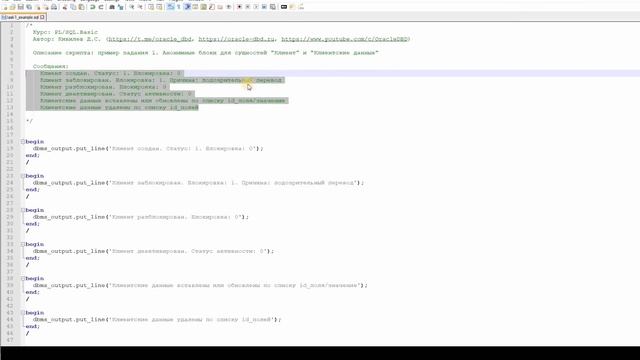This screenshot has width=640, height=360.
Task: Toggle word wrap in the toolbar
Action: click(171, 7)
